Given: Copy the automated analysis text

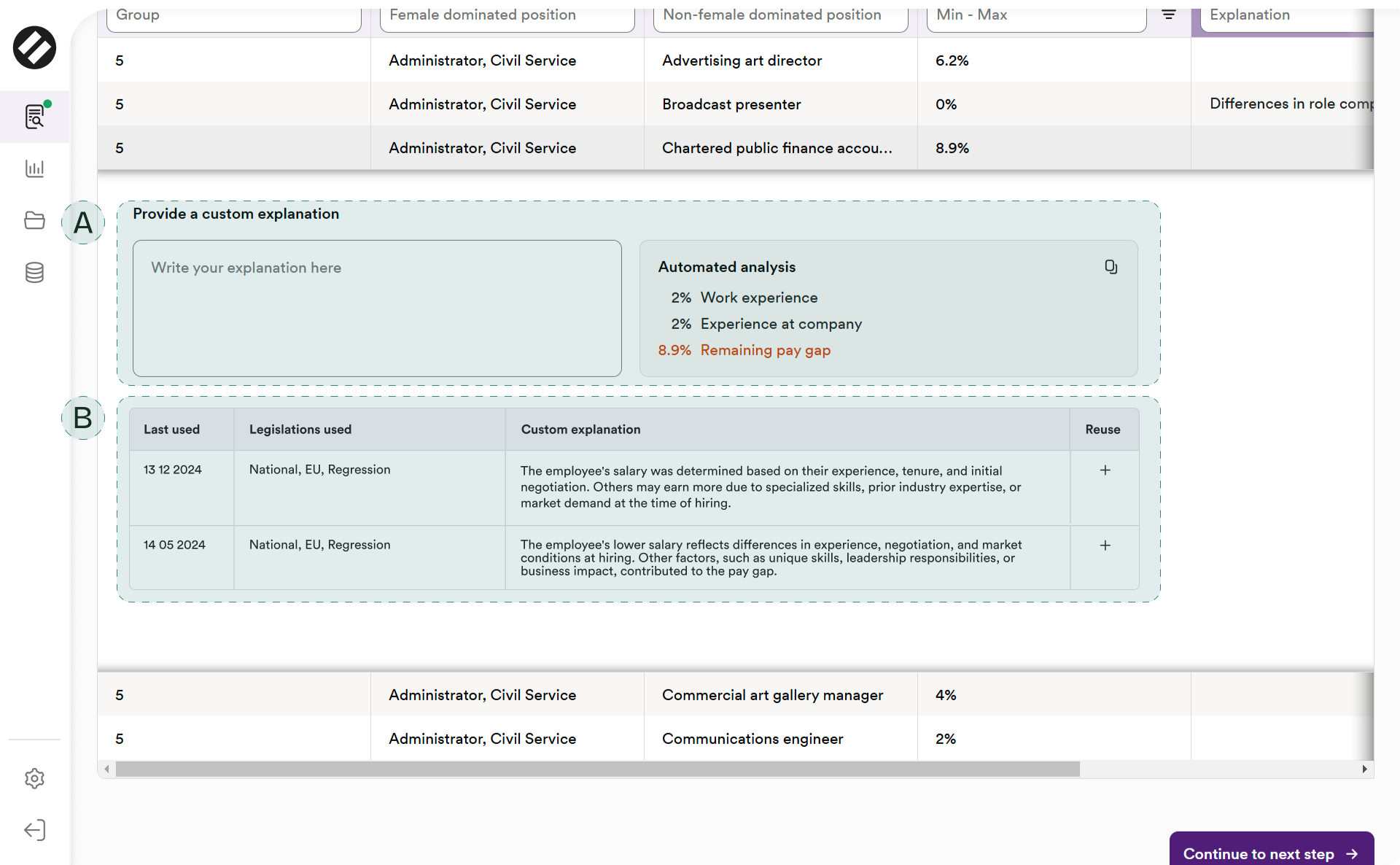Looking at the screenshot, I should point(1111,267).
